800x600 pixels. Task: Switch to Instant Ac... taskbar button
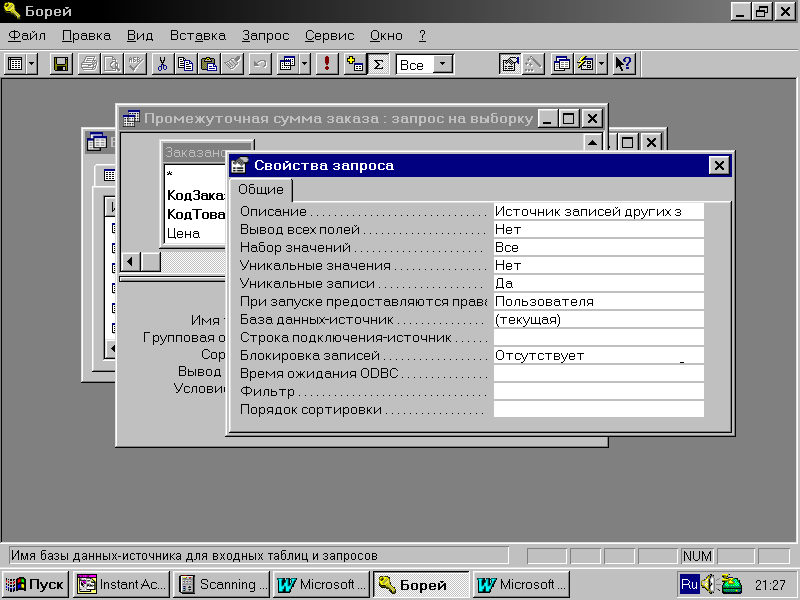point(121,584)
